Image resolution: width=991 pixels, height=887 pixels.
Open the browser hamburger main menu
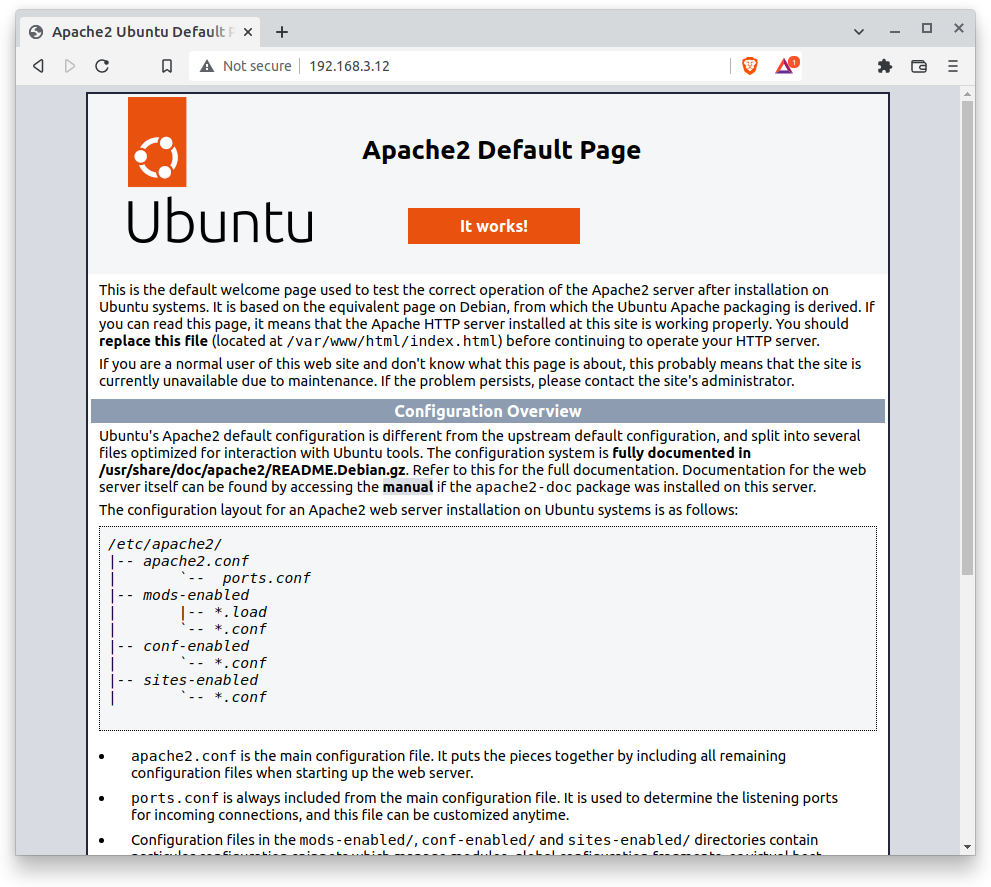point(953,66)
